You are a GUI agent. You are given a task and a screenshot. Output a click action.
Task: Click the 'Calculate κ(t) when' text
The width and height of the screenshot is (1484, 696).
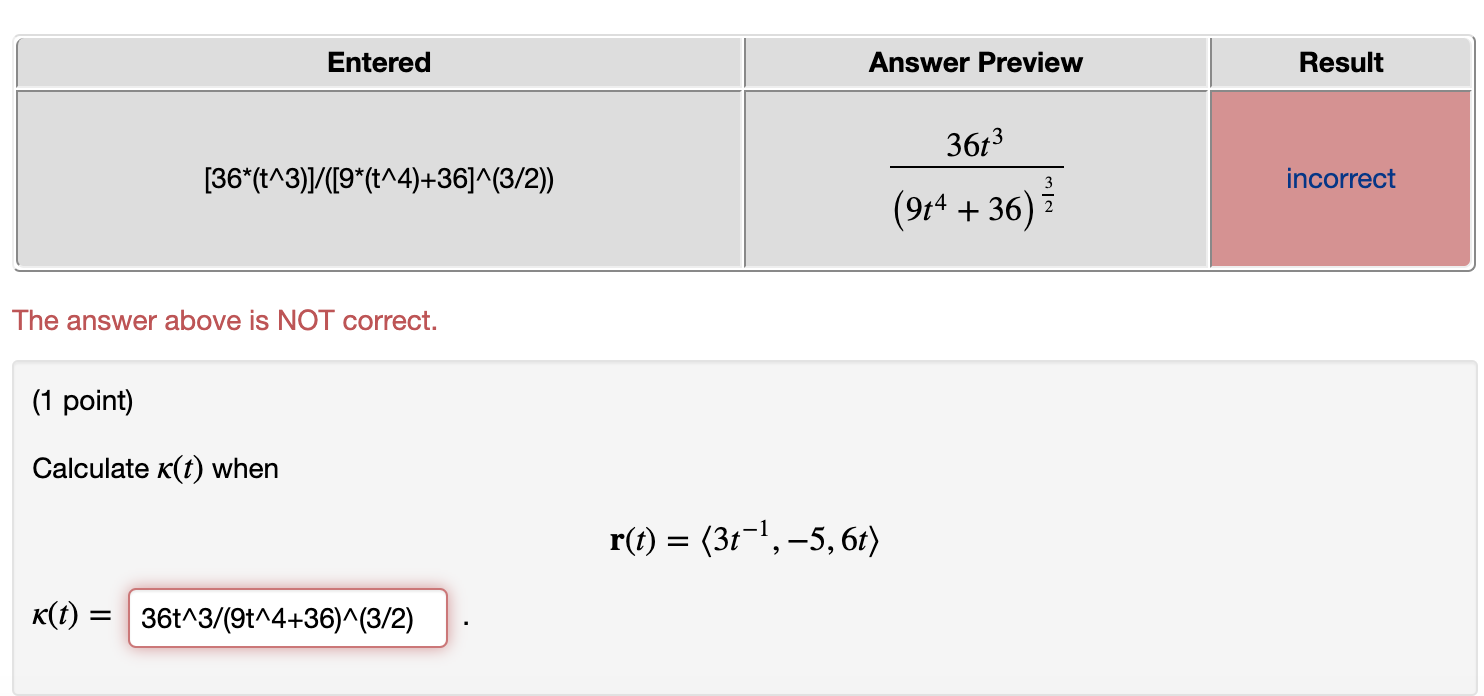[x=155, y=468]
